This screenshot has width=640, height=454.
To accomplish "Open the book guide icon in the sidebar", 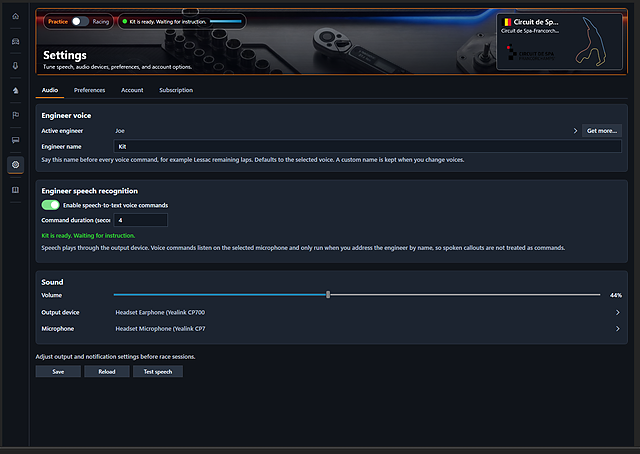I will pyautogui.click(x=16, y=190).
